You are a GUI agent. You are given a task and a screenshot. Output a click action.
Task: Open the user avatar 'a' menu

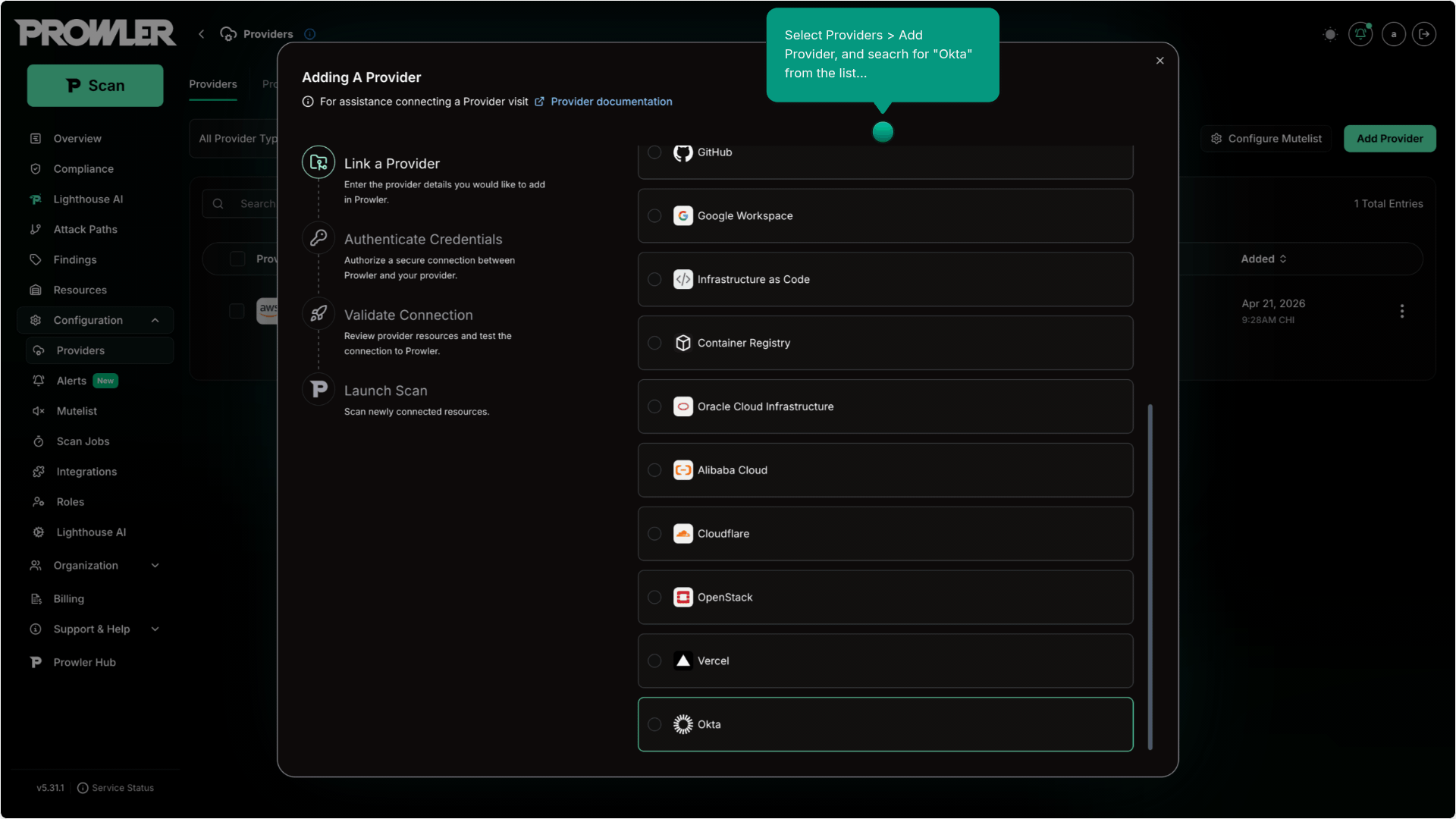pyautogui.click(x=1393, y=34)
